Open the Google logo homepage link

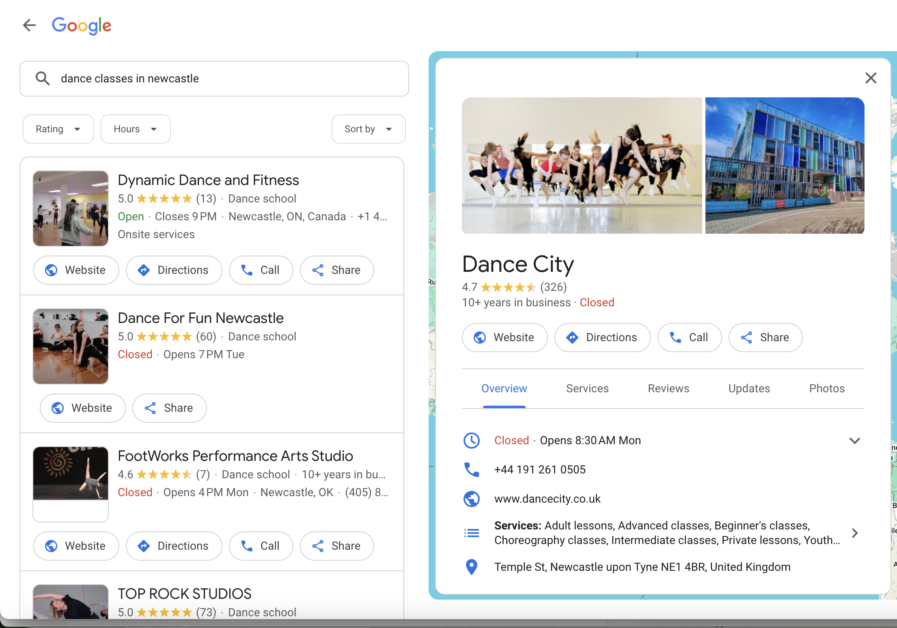pos(82,26)
